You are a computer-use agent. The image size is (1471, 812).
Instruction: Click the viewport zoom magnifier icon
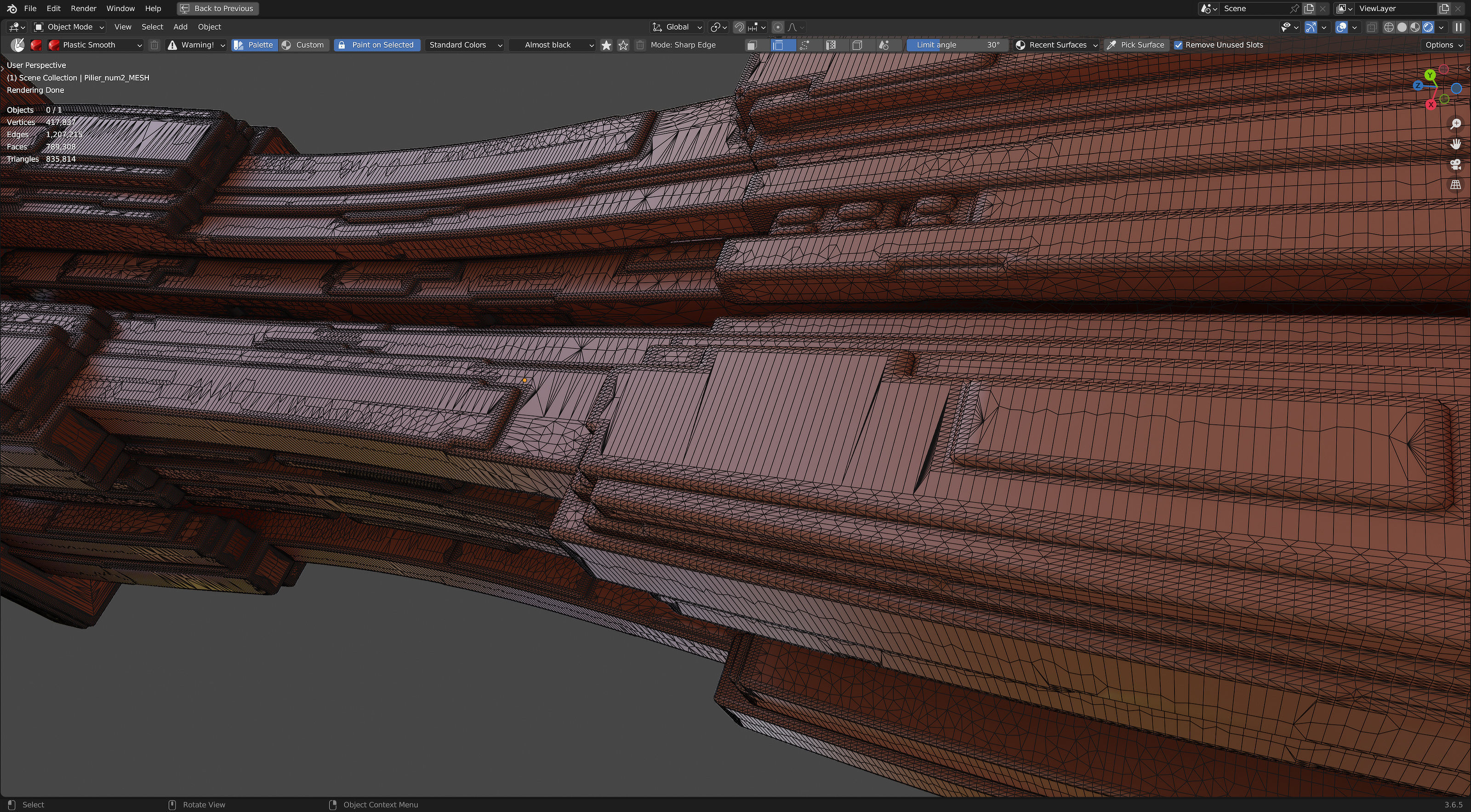pos(1455,124)
